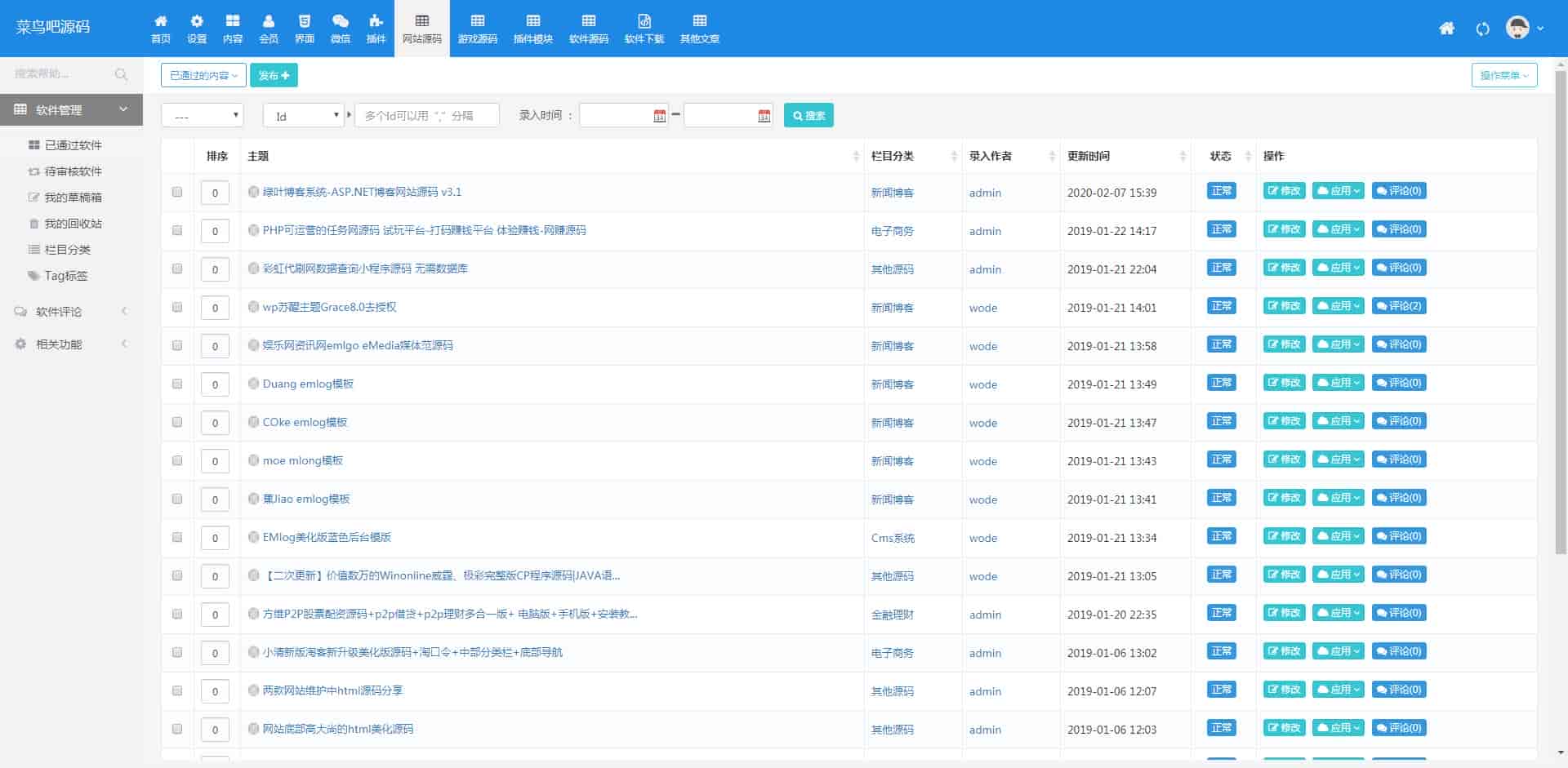The width and height of the screenshot is (1568, 768).
Task: Expand the Id search field selector
Action: click(303, 116)
